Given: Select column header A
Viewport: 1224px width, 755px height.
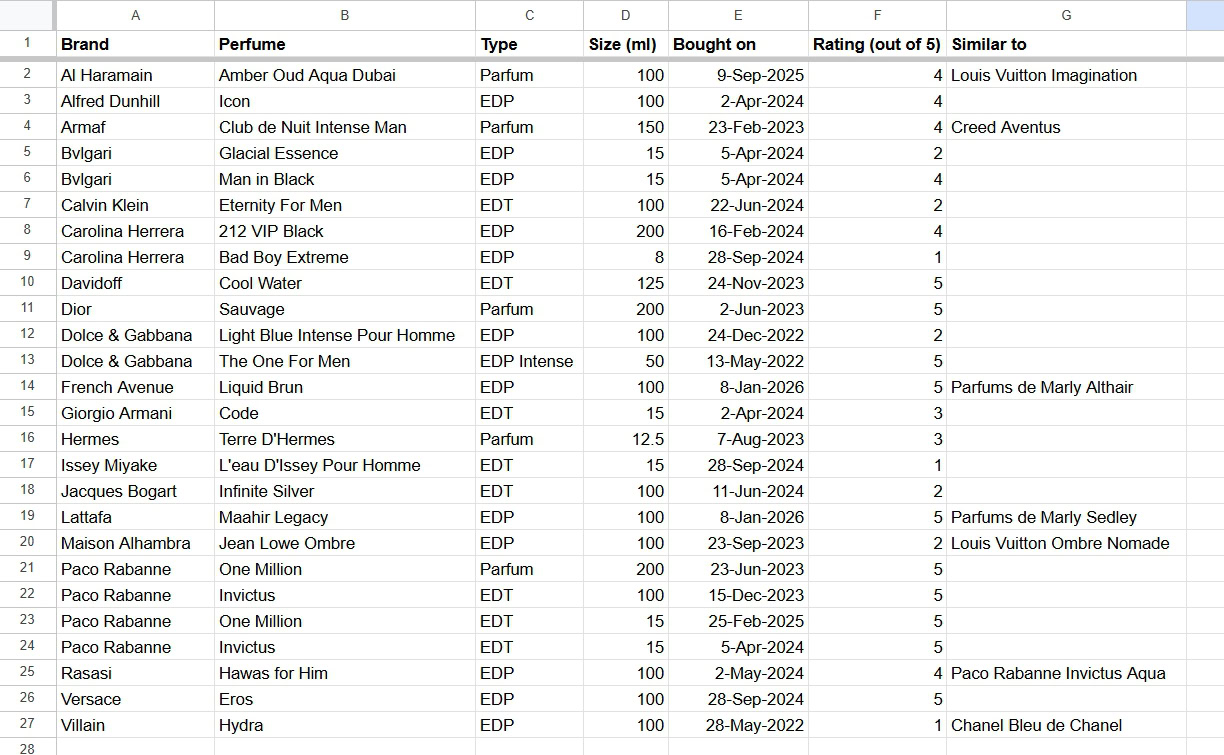Looking at the screenshot, I should (135, 15).
